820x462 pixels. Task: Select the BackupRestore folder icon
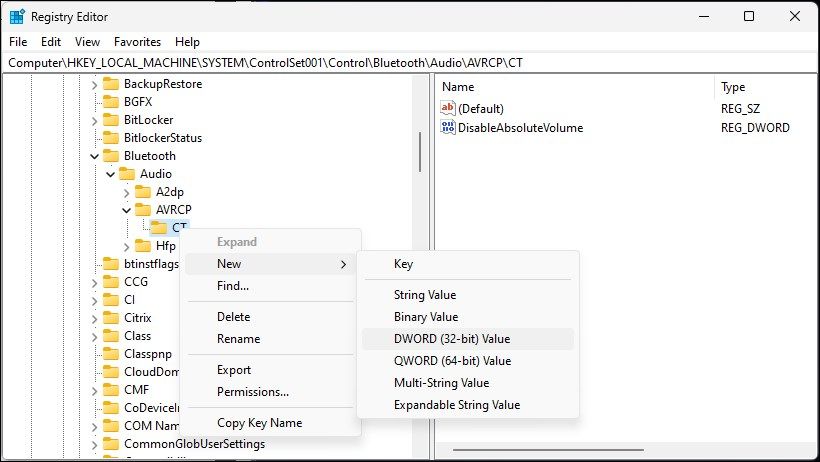111,84
